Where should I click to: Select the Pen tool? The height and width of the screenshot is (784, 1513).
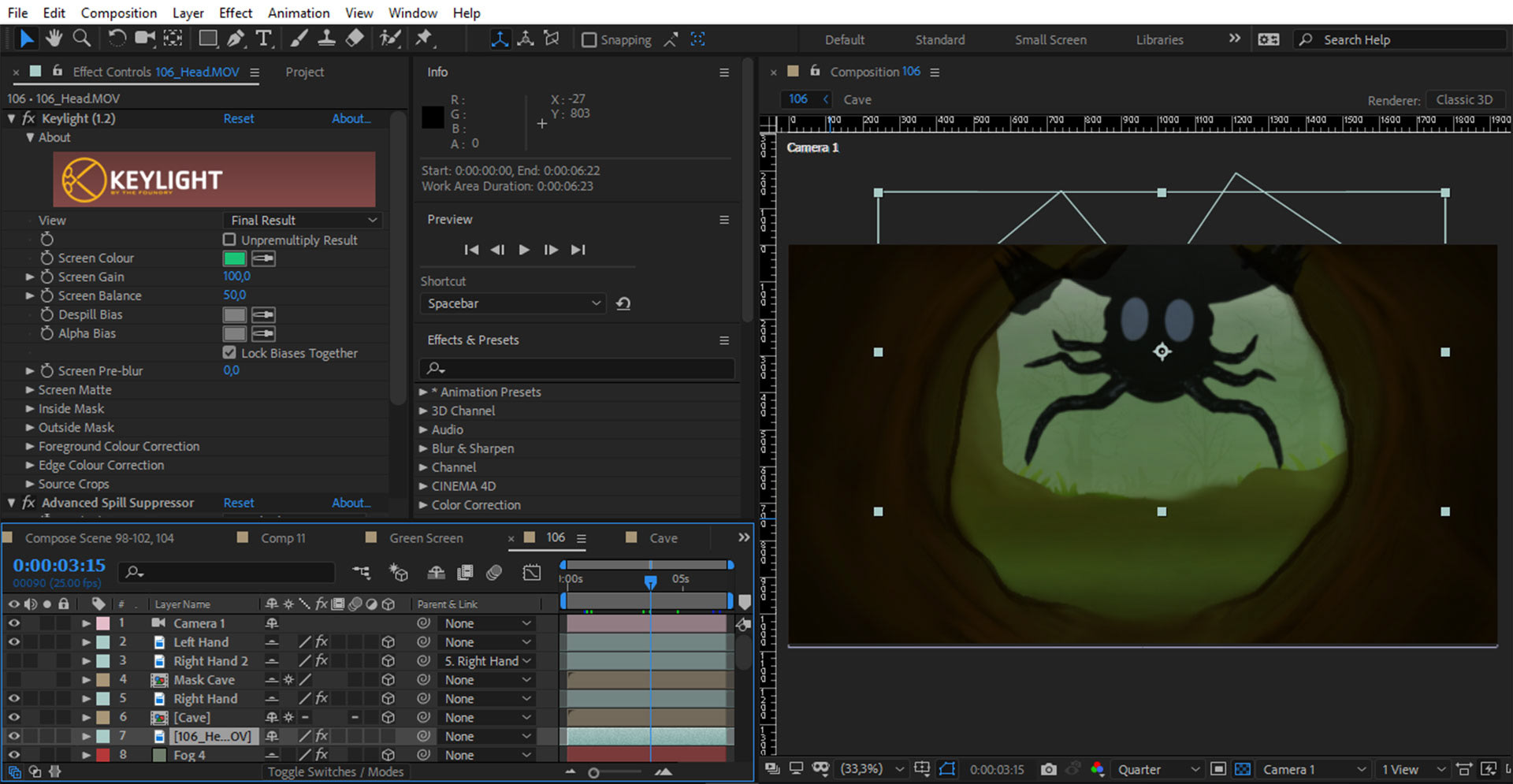coord(236,38)
